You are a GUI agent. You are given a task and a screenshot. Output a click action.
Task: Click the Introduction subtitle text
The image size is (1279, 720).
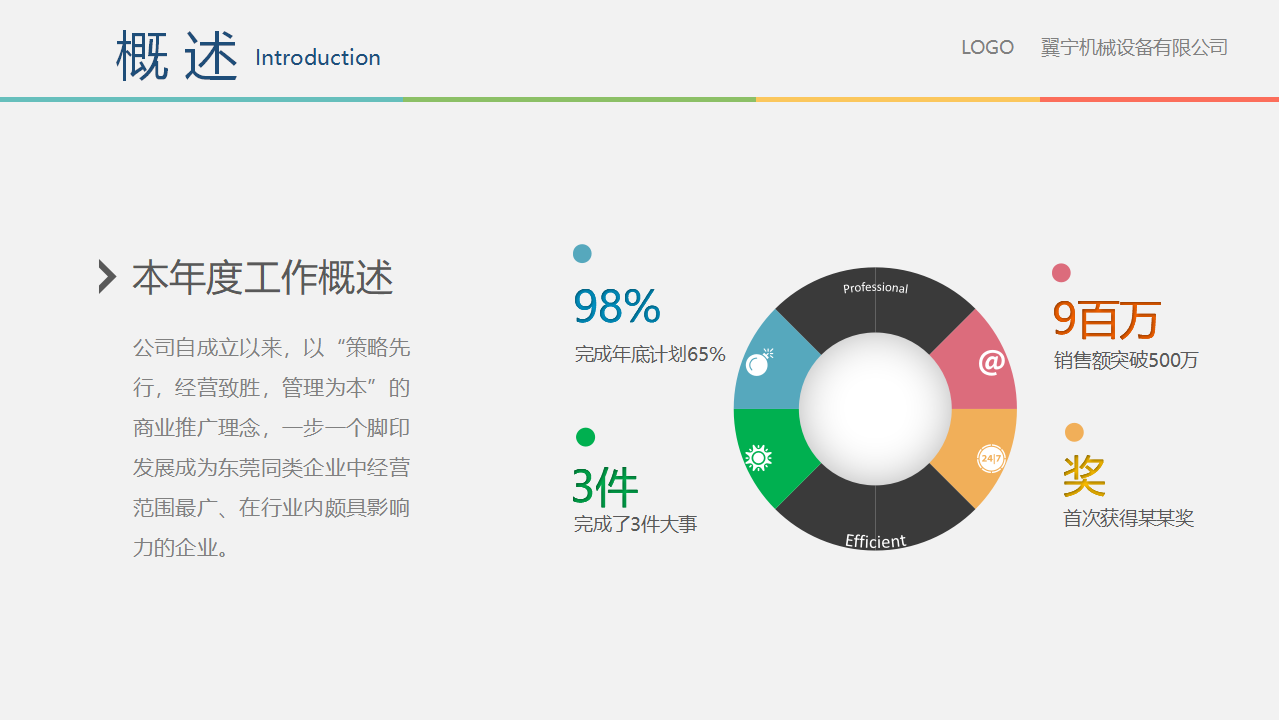[x=318, y=58]
